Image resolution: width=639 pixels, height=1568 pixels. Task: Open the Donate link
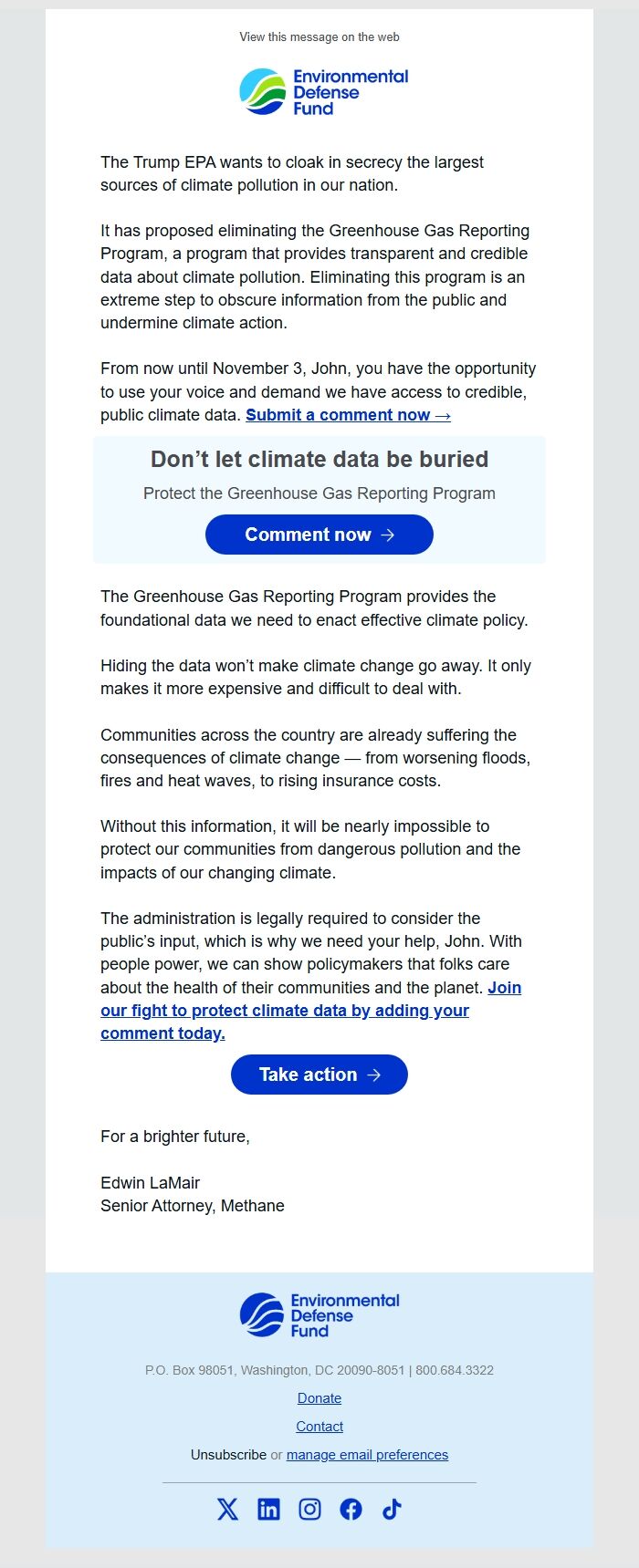coord(319,1397)
